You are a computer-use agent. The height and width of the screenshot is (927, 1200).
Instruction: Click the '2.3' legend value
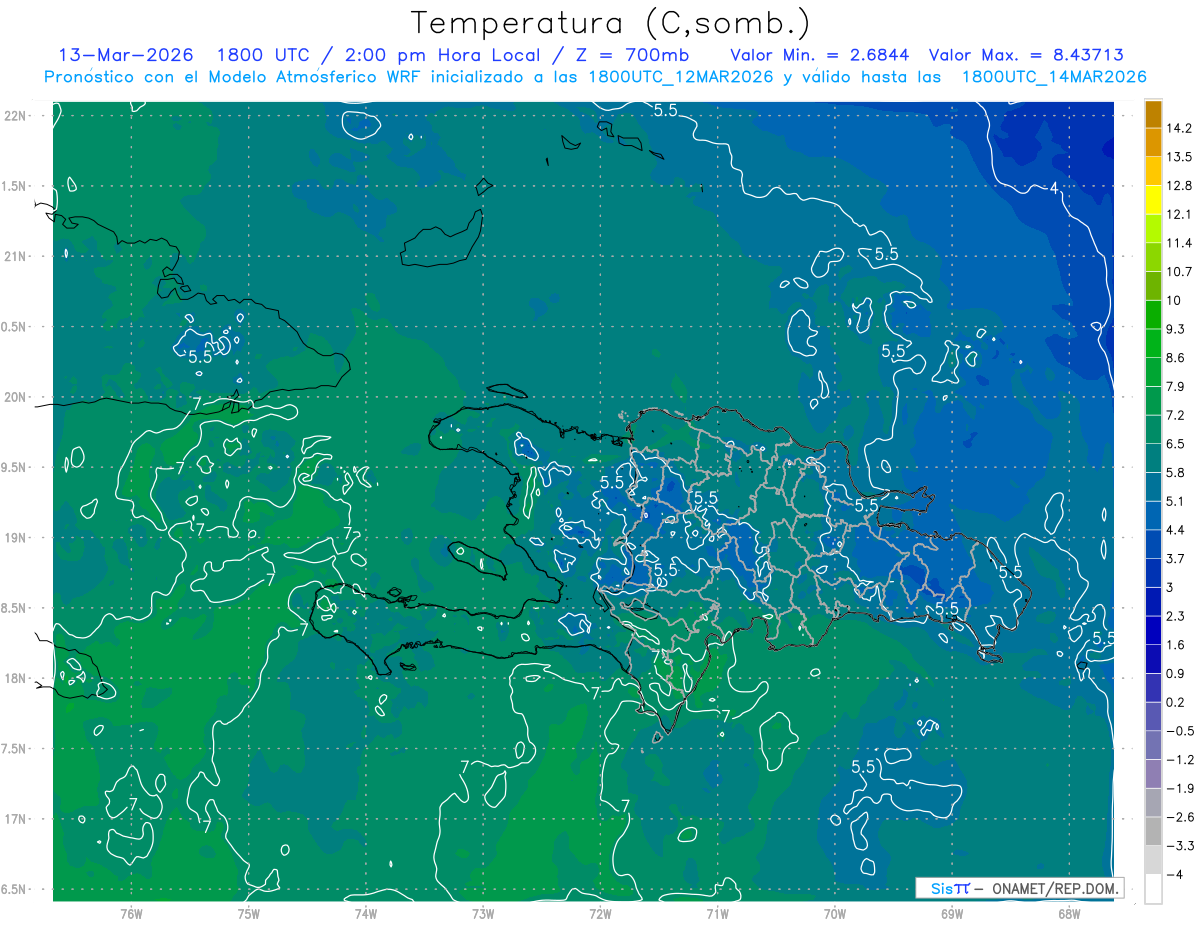coord(1175,616)
